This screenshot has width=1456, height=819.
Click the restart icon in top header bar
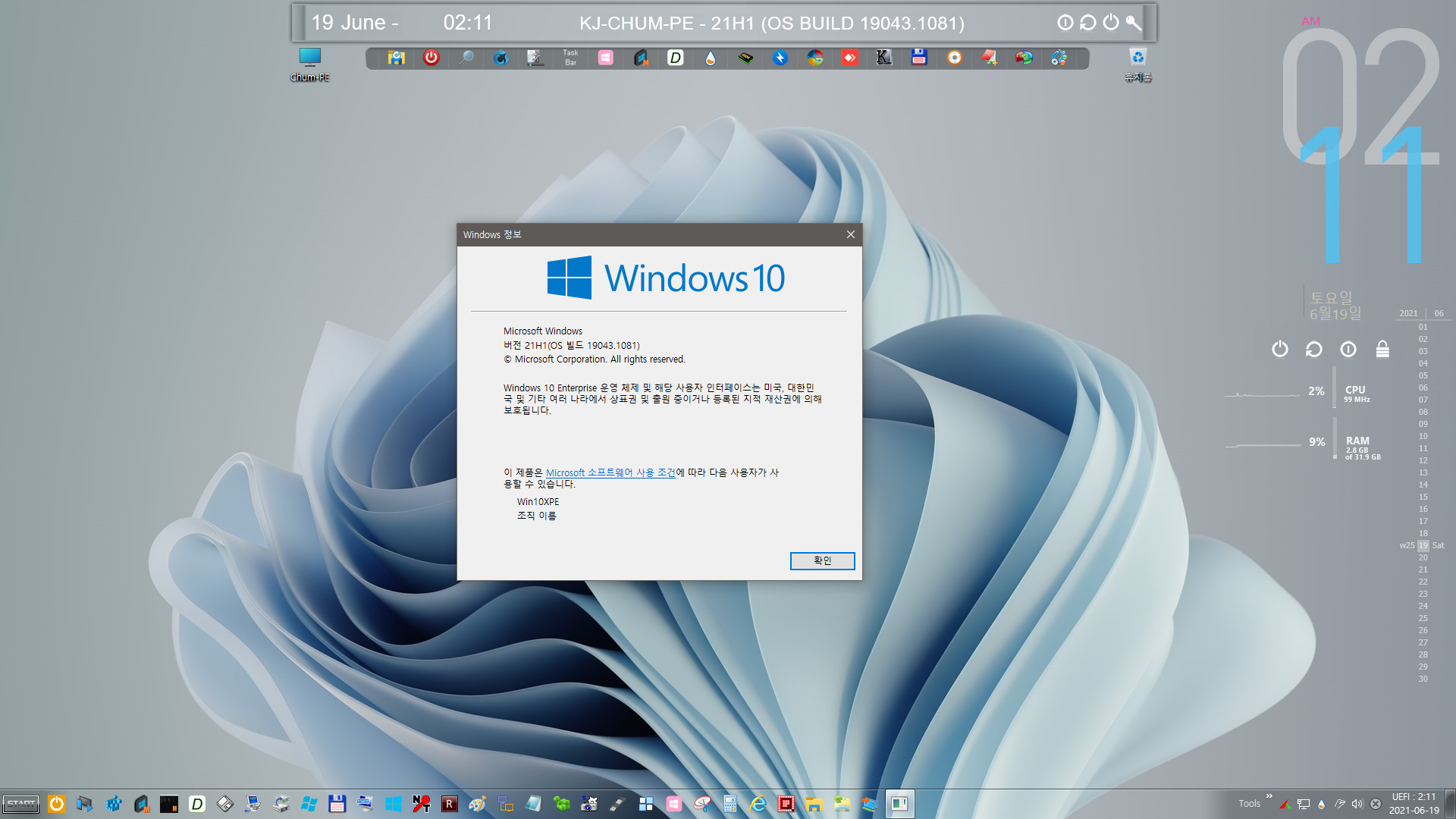pyautogui.click(x=1087, y=23)
